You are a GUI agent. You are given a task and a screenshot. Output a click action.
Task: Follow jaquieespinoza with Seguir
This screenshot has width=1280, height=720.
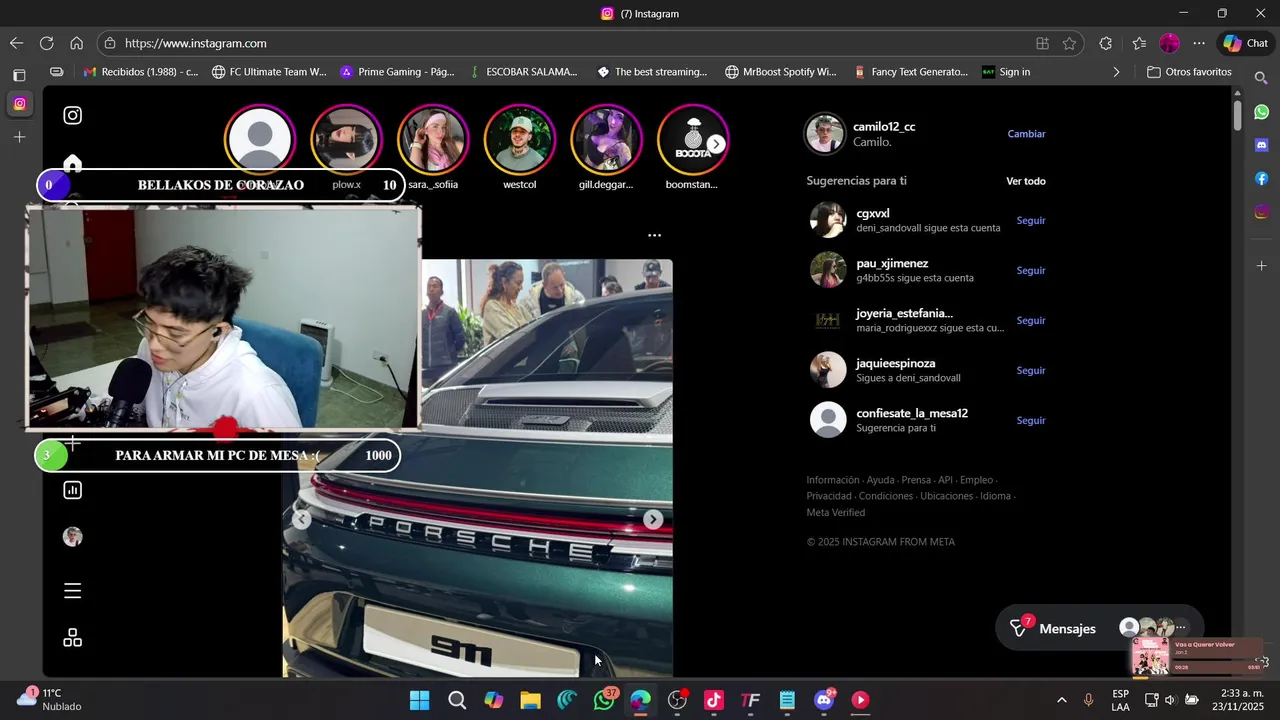click(1031, 370)
